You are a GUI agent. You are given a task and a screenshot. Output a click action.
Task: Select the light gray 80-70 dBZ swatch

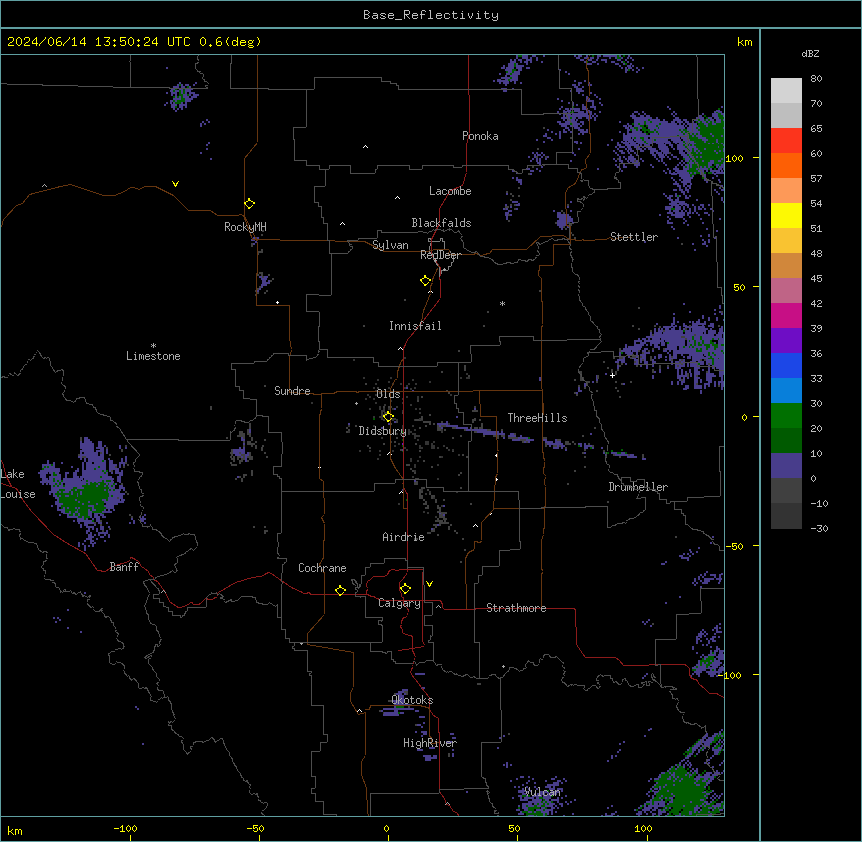pos(786,90)
